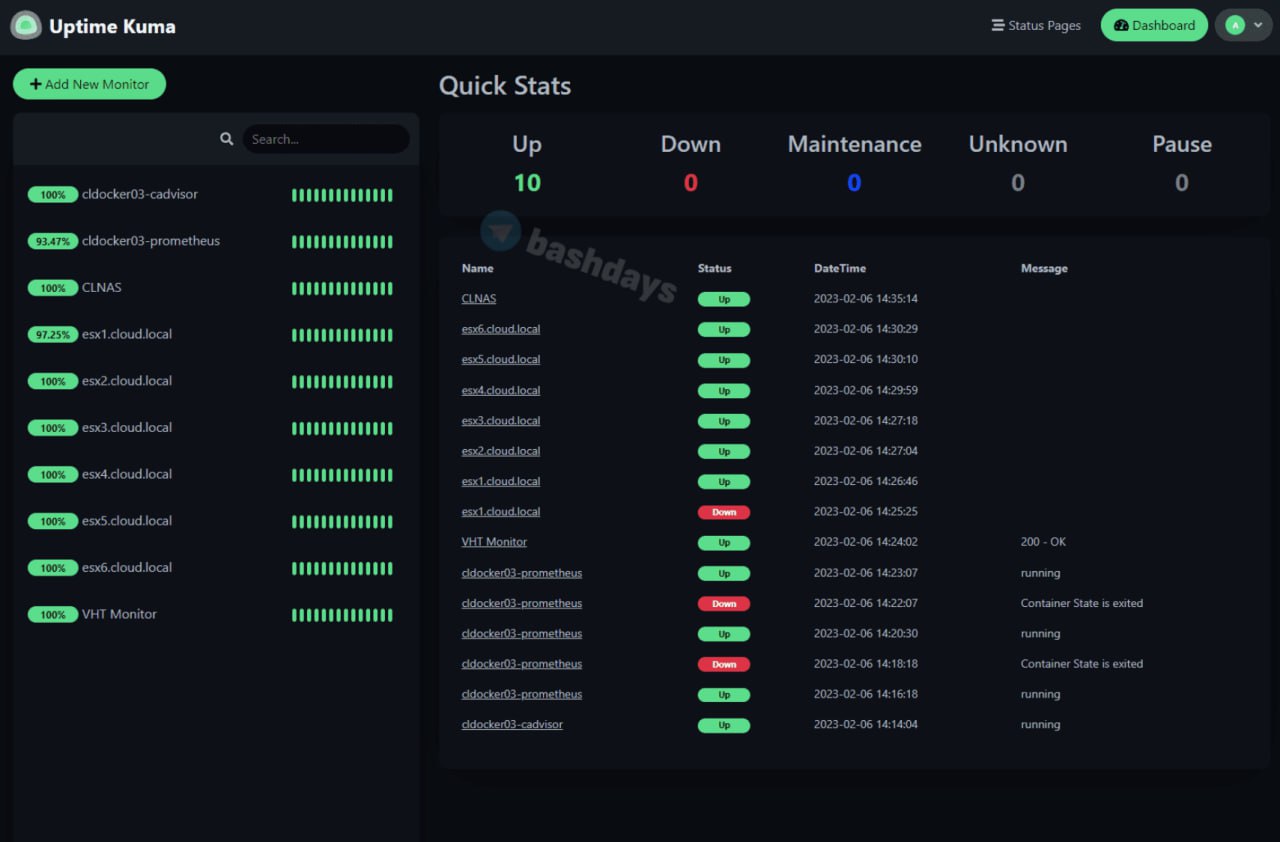Image resolution: width=1280 pixels, height=842 pixels.
Task: Click the Up badge in CLNAS row
Action: tap(724, 299)
